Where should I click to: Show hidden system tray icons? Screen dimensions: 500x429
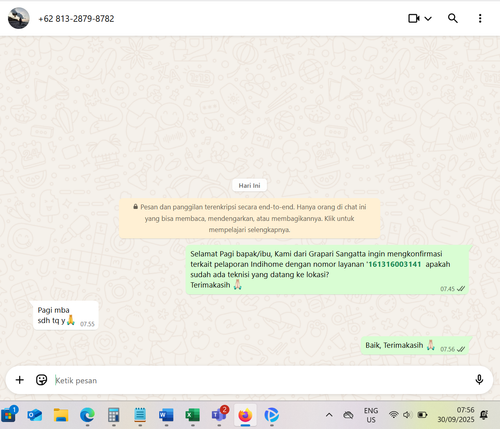(329, 415)
